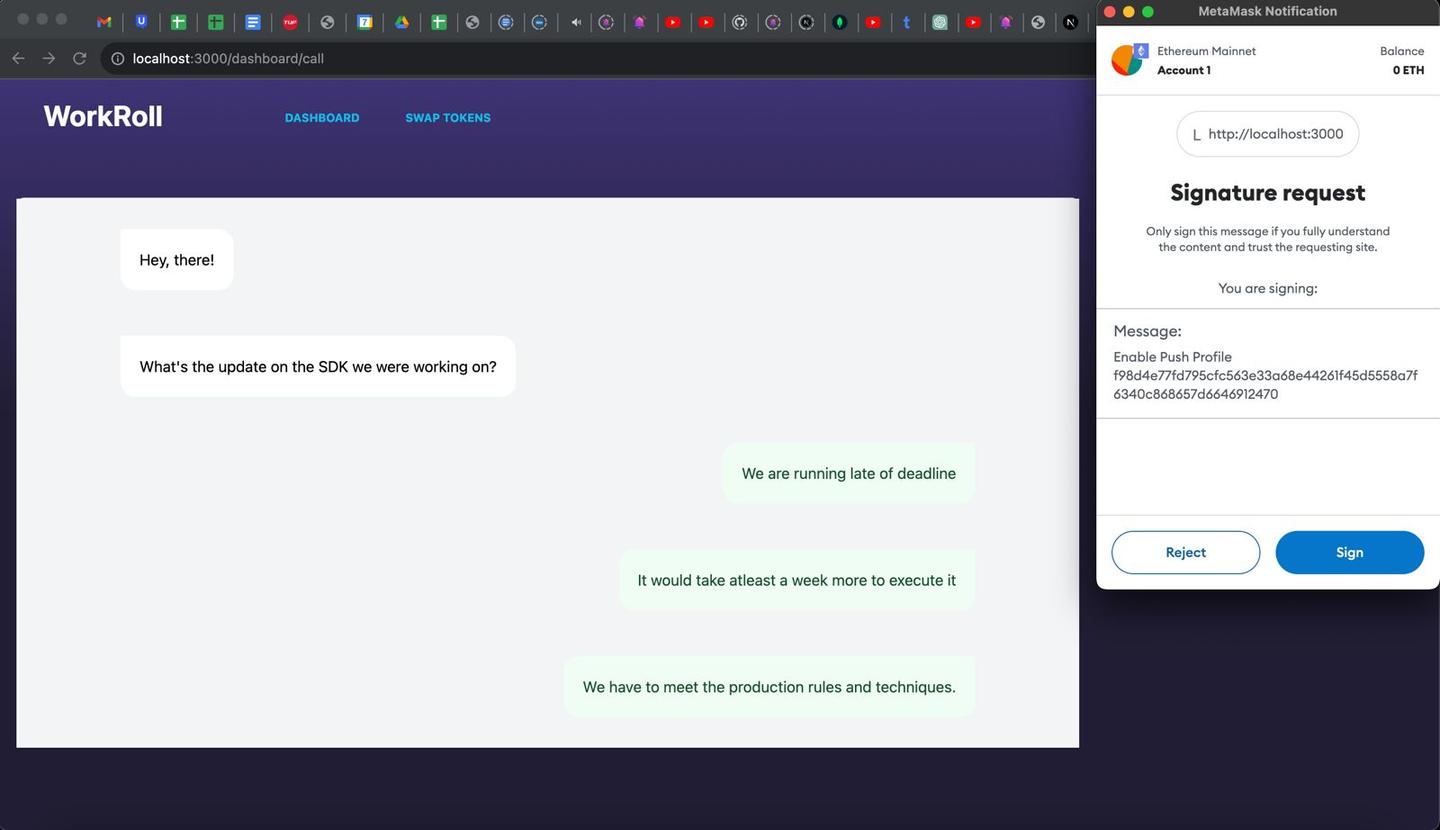
Task: Go back using the browser back arrow
Action: 18,58
